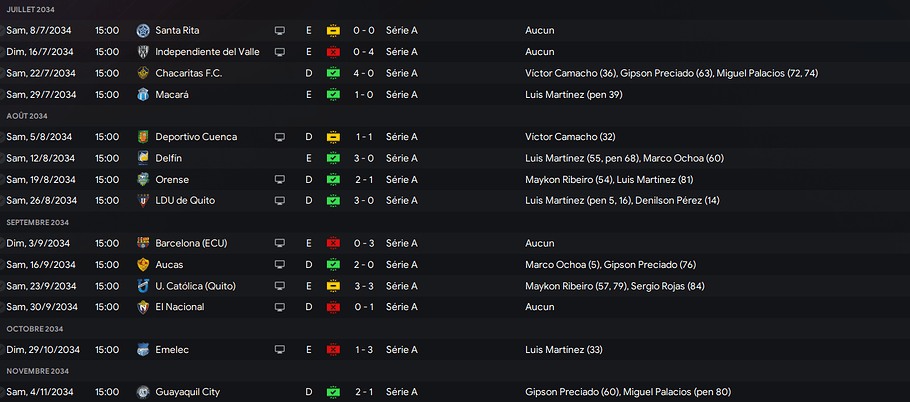Click Série A on the Macará row

click(x=401, y=94)
